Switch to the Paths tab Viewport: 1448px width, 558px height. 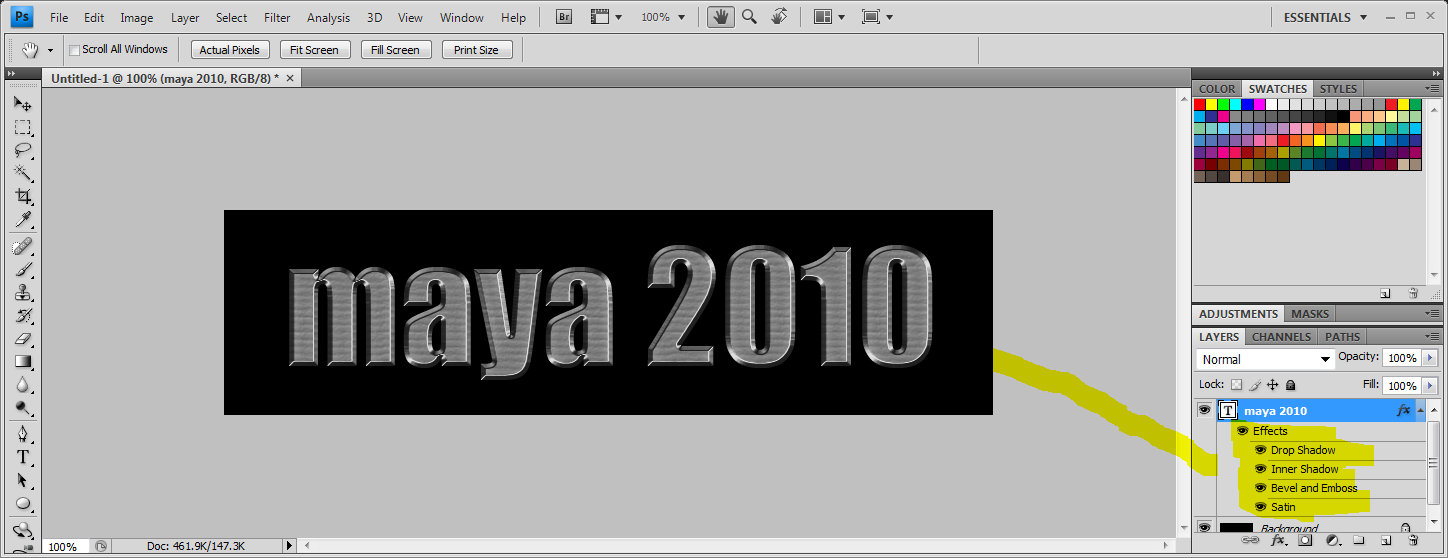point(1342,337)
